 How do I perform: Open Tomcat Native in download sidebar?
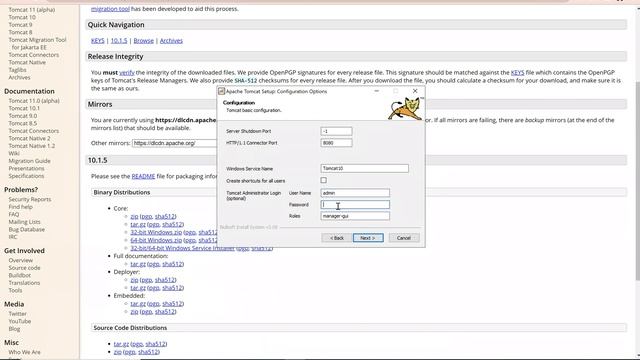click(27, 62)
